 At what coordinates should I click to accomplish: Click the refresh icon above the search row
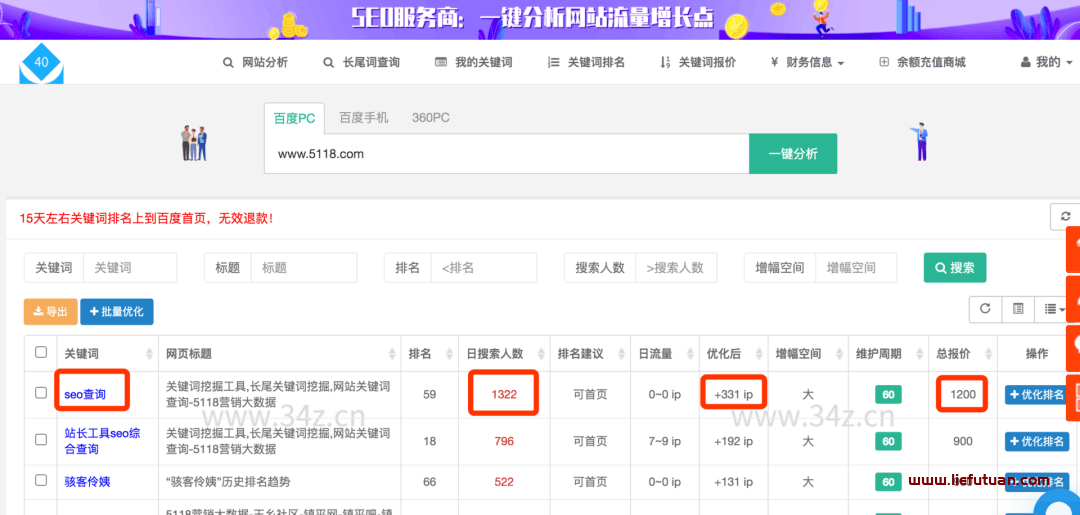pos(1065,216)
